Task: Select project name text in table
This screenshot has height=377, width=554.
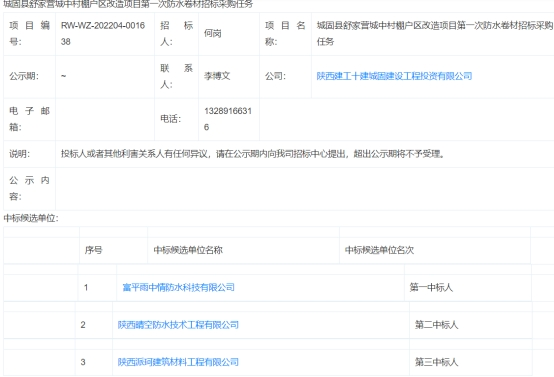Action: [x=435, y=34]
